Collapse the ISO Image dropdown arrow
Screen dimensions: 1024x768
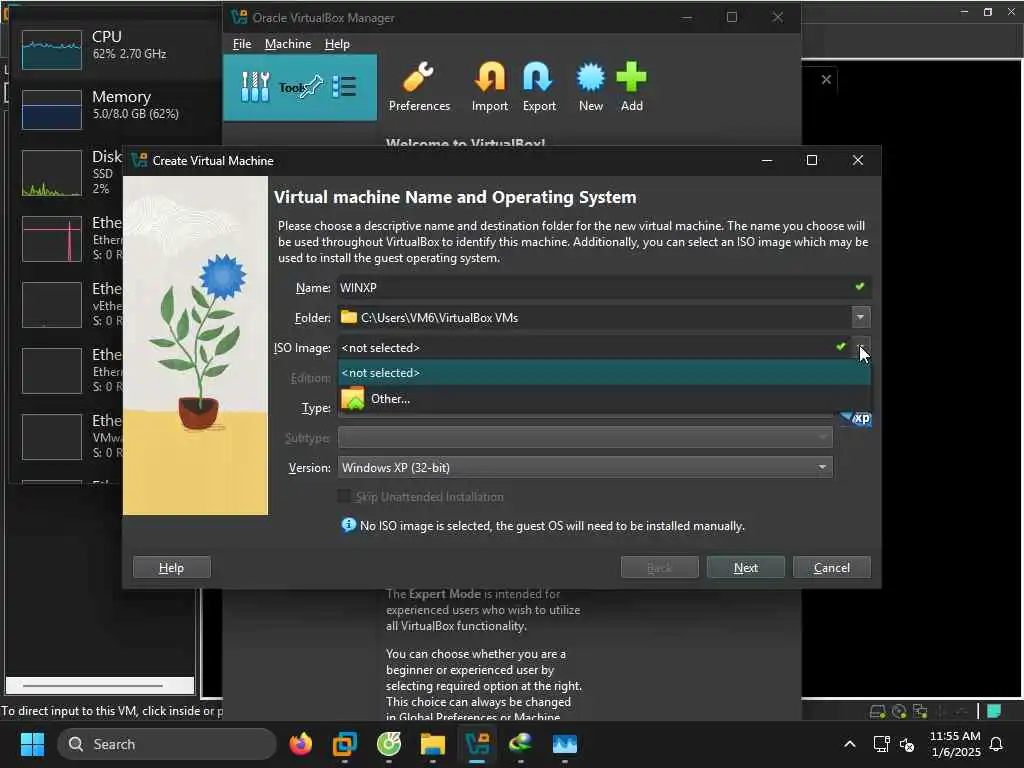(x=861, y=347)
